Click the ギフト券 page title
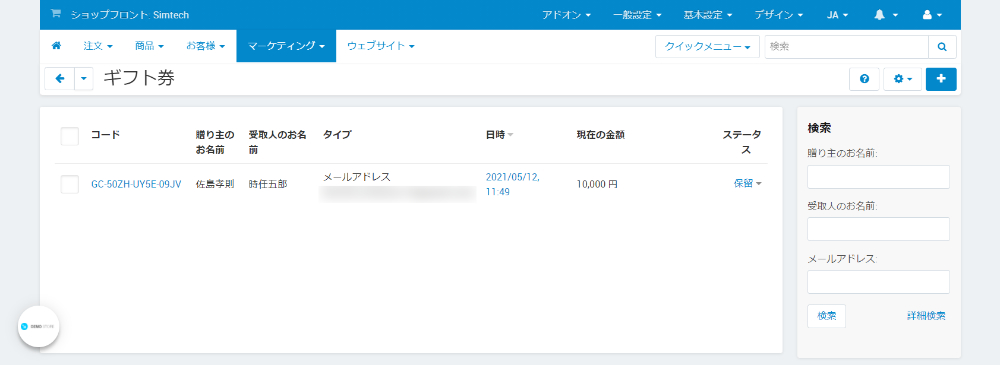 click(138, 78)
